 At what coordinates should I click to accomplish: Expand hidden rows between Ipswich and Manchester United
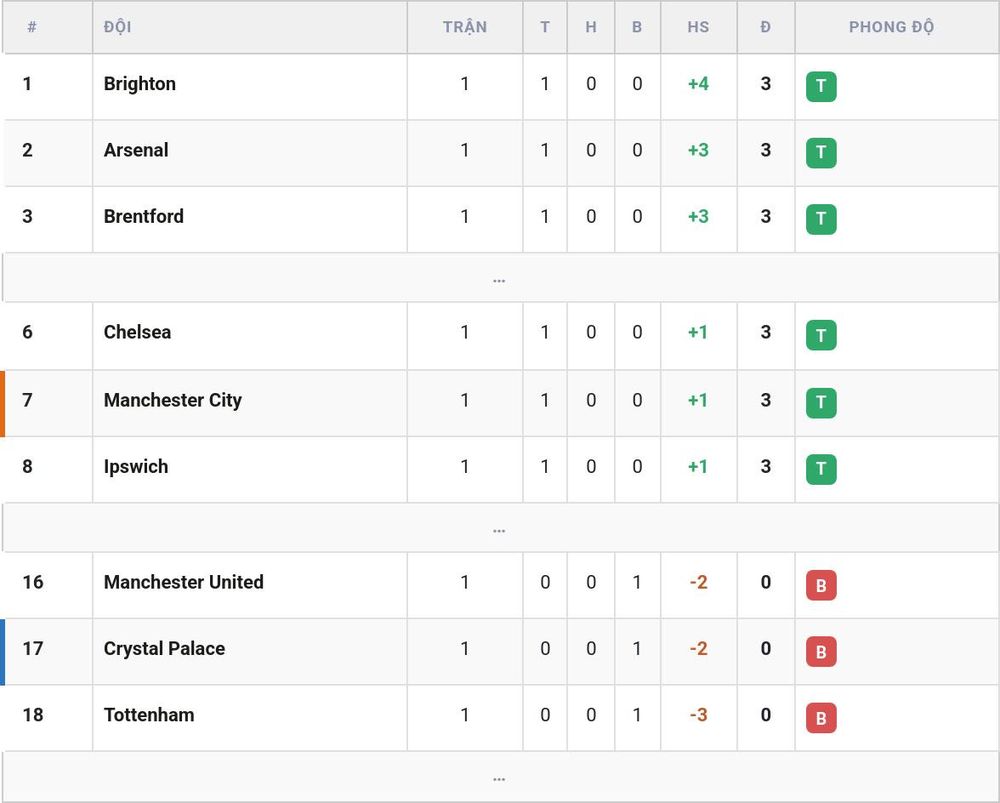point(499,527)
